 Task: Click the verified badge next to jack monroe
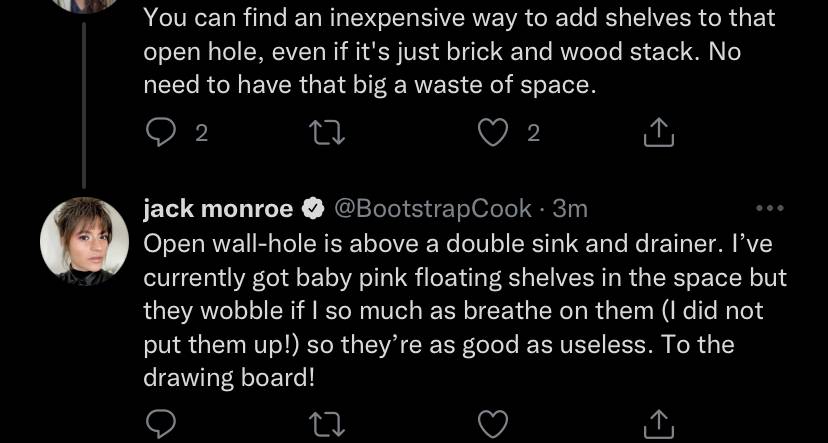tap(313, 210)
